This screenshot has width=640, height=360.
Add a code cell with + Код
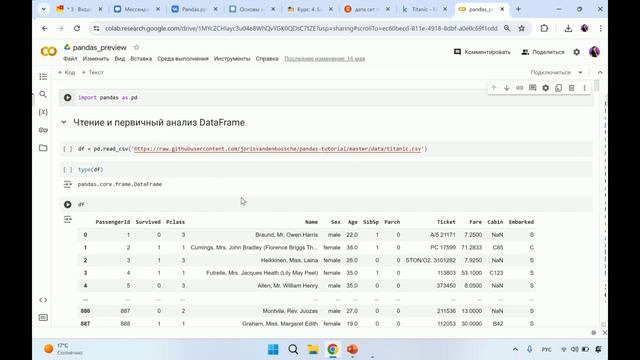pyautogui.click(x=66, y=72)
